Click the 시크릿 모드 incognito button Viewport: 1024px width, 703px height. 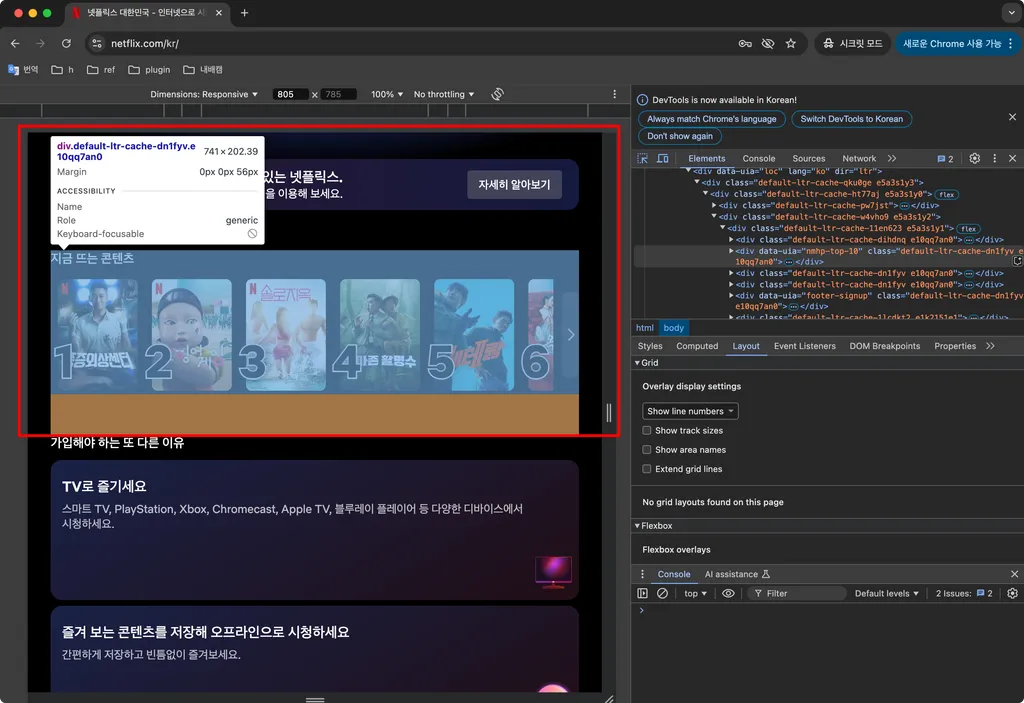[x=852, y=43]
